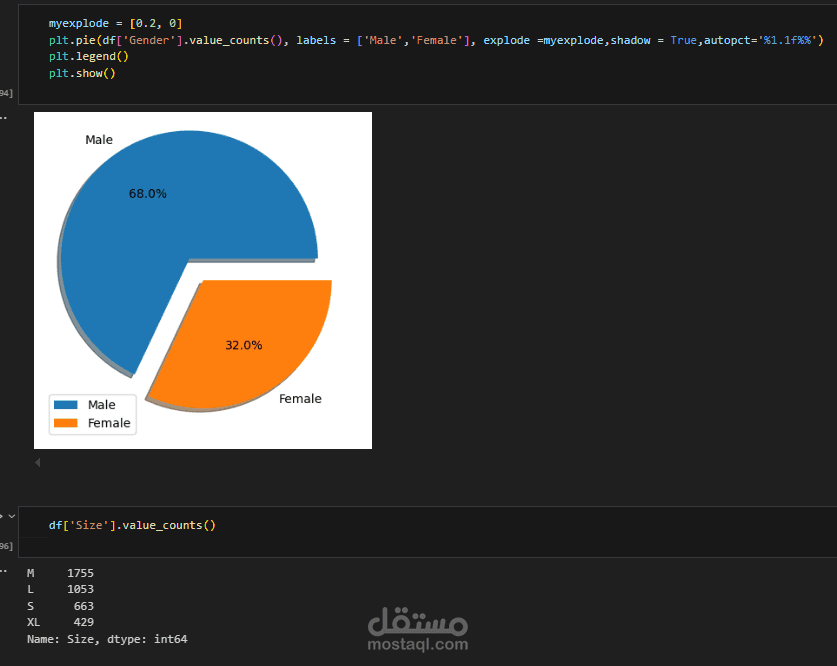This screenshot has height=666, width=837.
Task: Click the Female label beside orange slice
Action: [300, 399]
